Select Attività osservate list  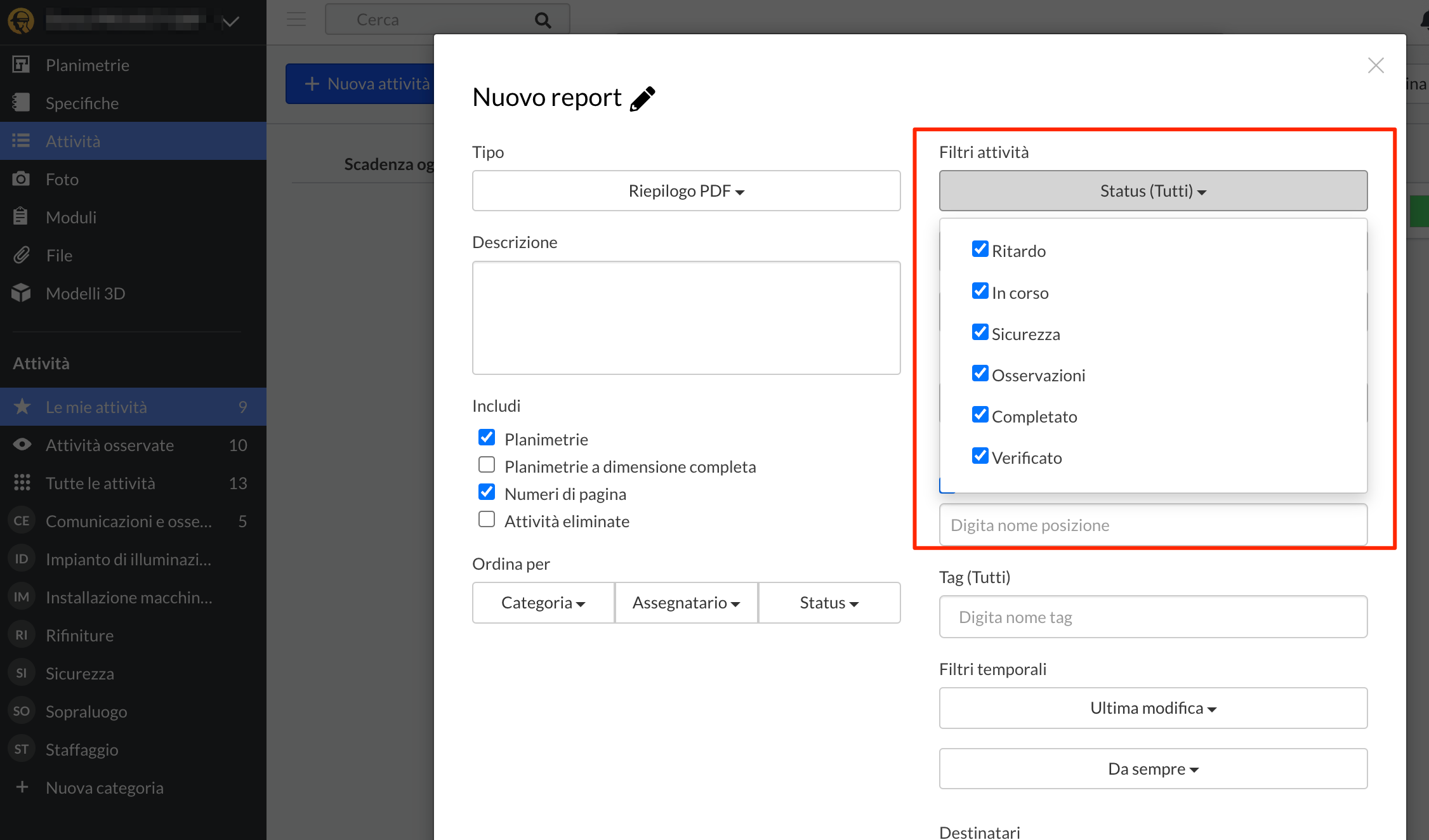click(133, 445)
